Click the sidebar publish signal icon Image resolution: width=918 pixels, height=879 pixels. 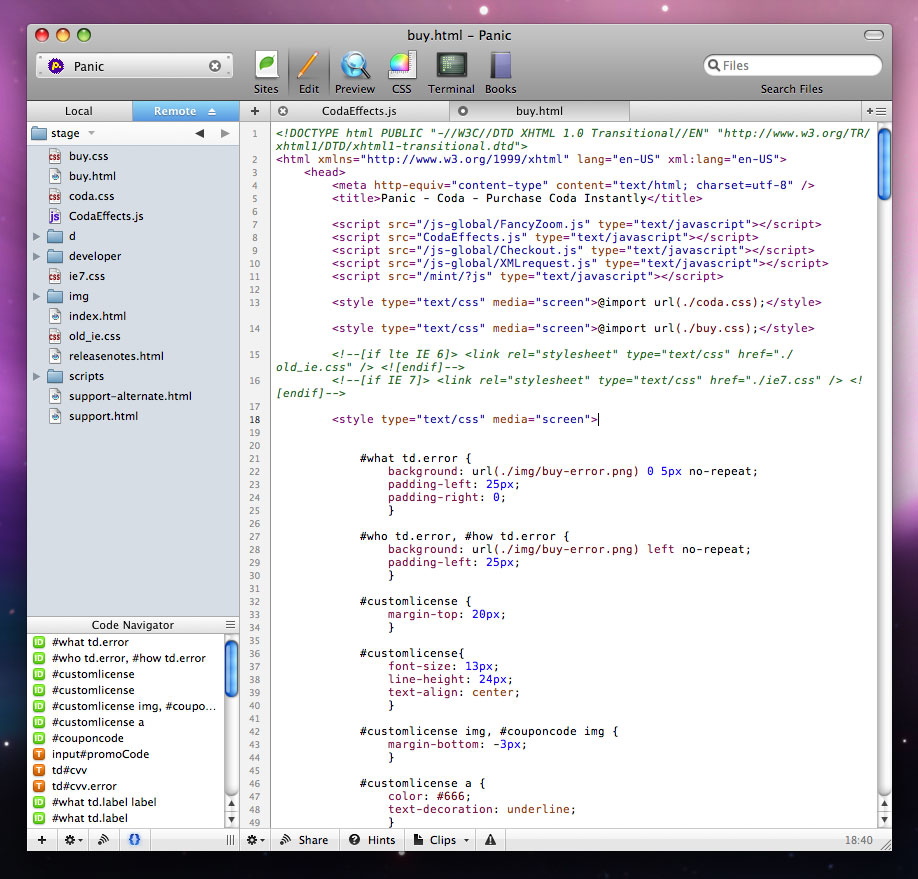tap(104, 840)
